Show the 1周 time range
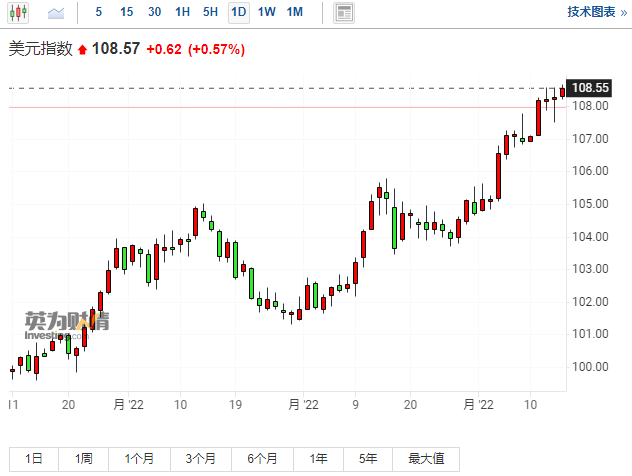 [84, 459]
